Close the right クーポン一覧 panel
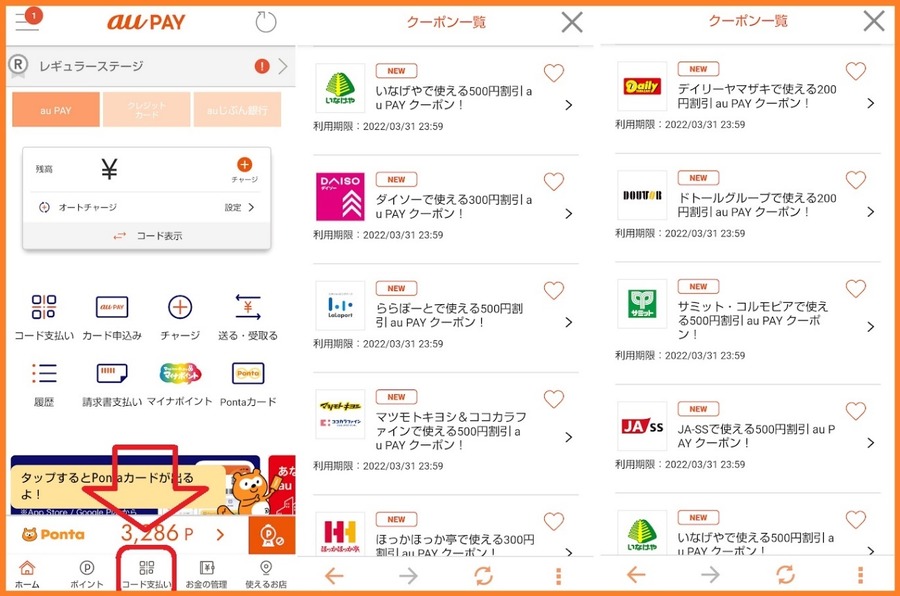 point(874,21)
